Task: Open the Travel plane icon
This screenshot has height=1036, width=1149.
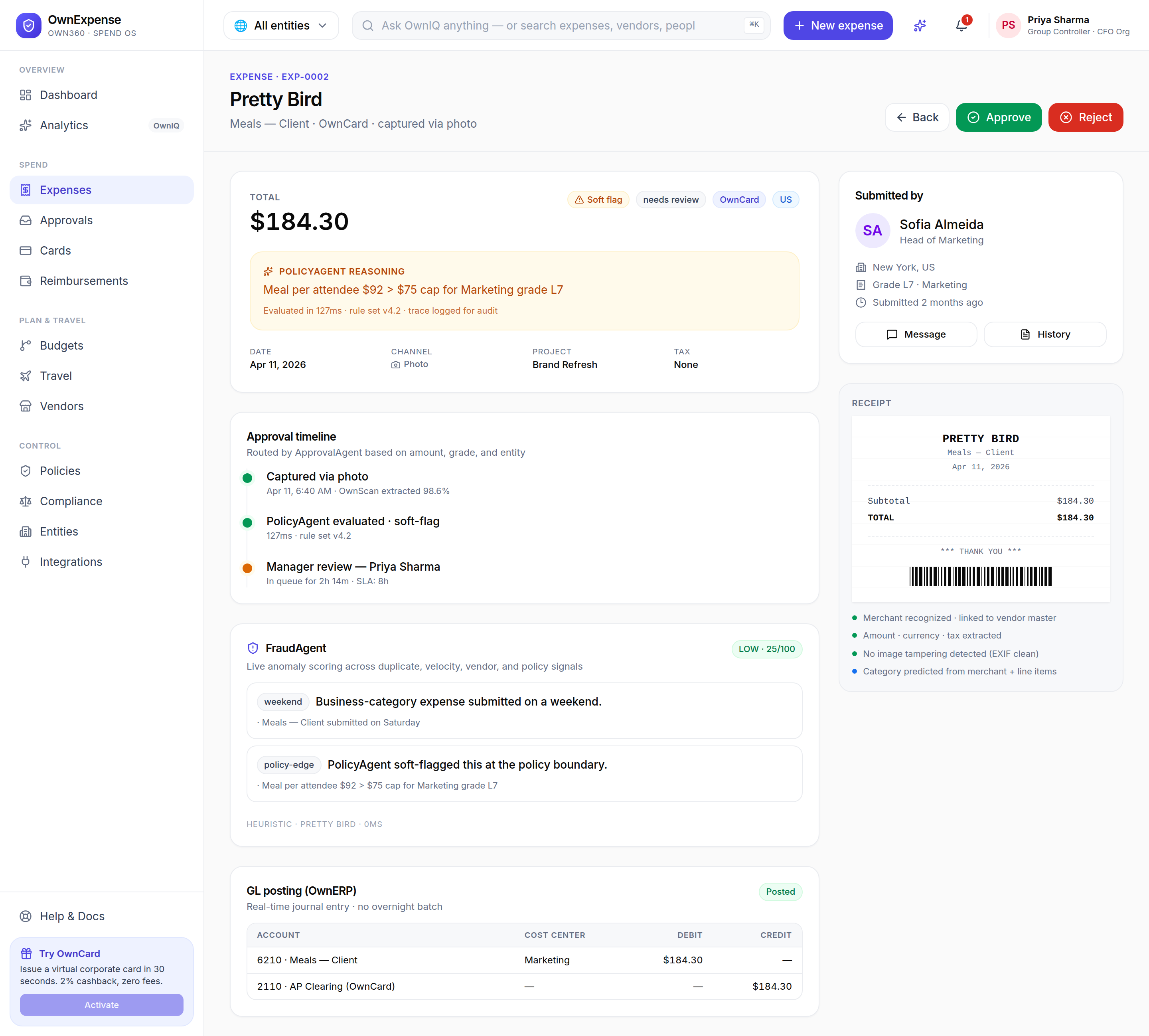Action: (x=26, y=376)
